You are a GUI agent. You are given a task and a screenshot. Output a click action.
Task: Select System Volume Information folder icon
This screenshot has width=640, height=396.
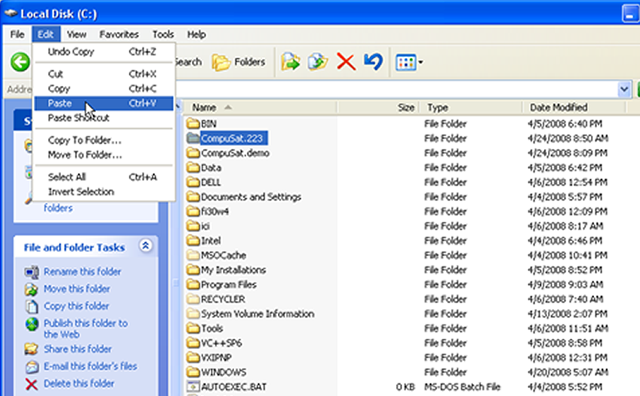click(193, 314)
